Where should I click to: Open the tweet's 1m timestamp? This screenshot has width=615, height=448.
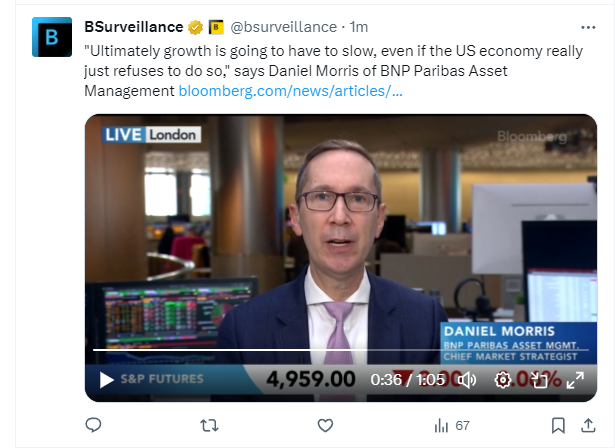(358, 27)
